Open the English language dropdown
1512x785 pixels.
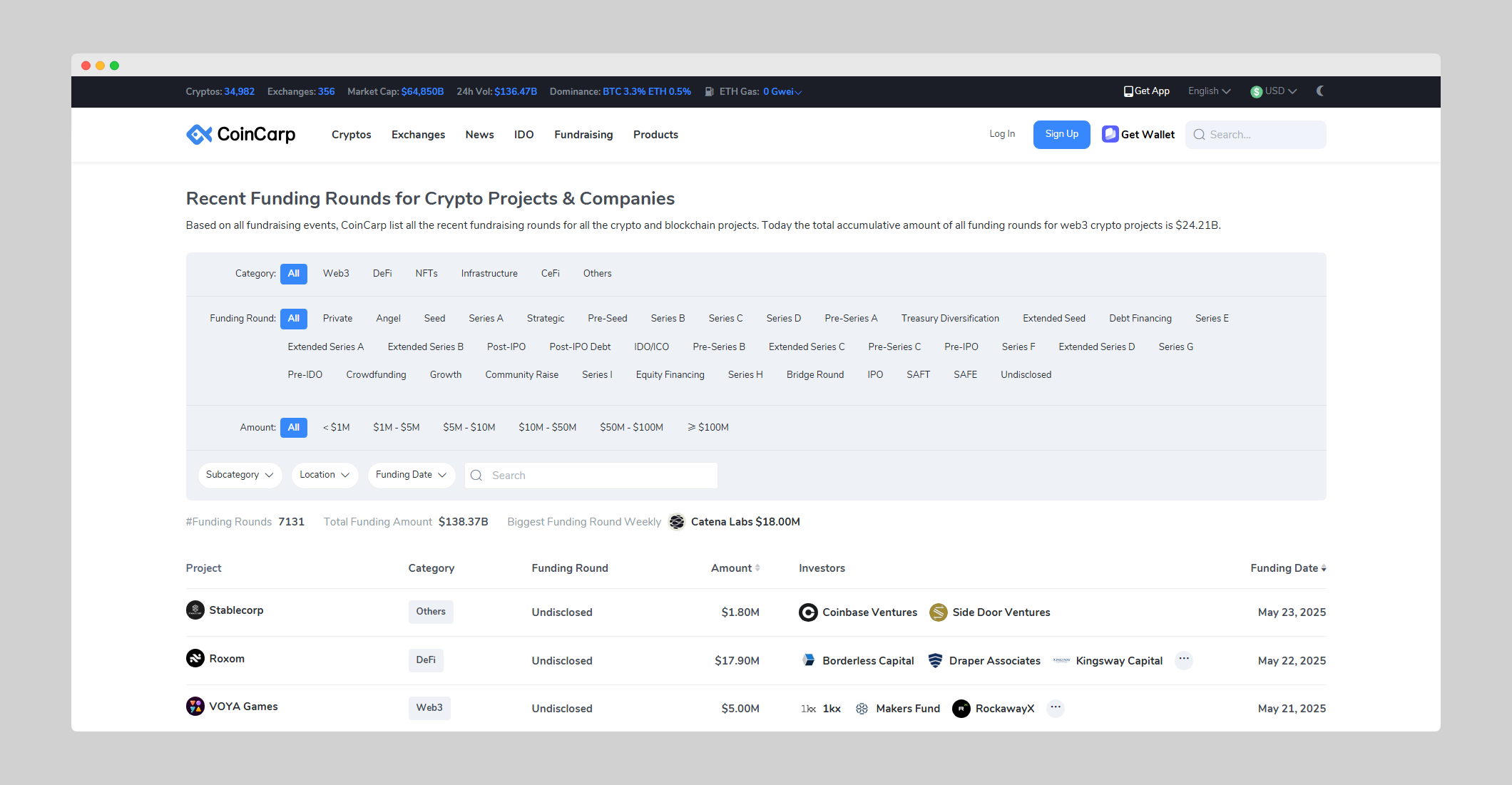1209,91
